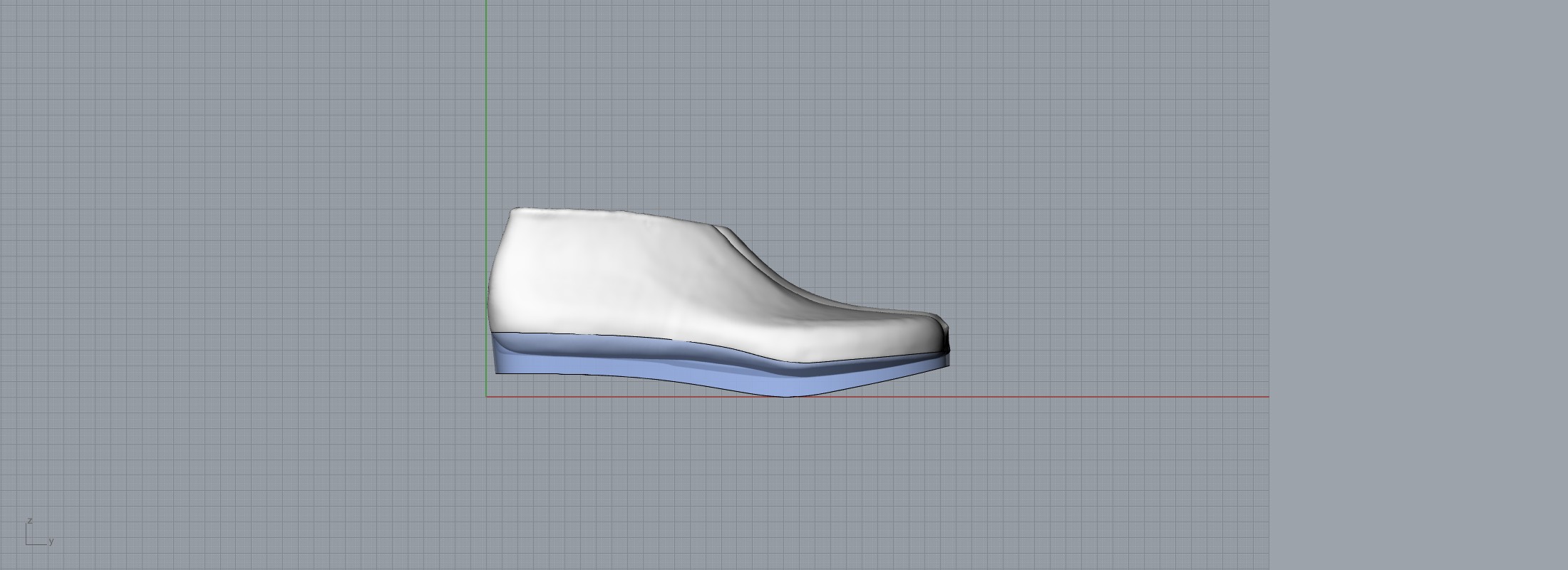Click the origin where green and red axes meet

pyautogui.click(x=487, y=397)
